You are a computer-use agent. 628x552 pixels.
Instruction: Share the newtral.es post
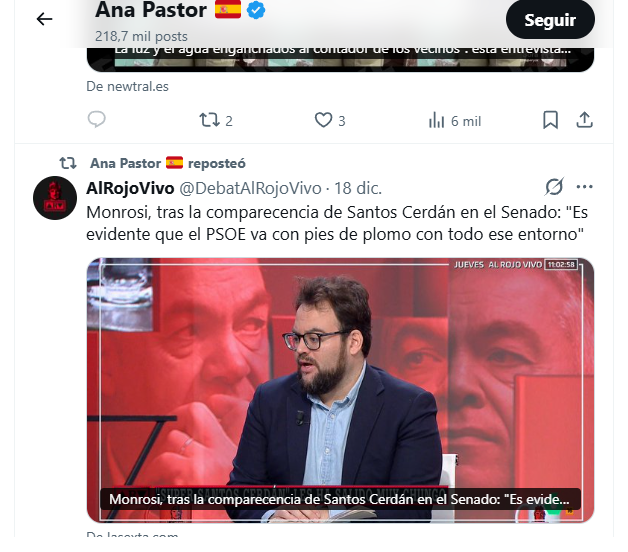pyautogui.click(x=584, y=120)
